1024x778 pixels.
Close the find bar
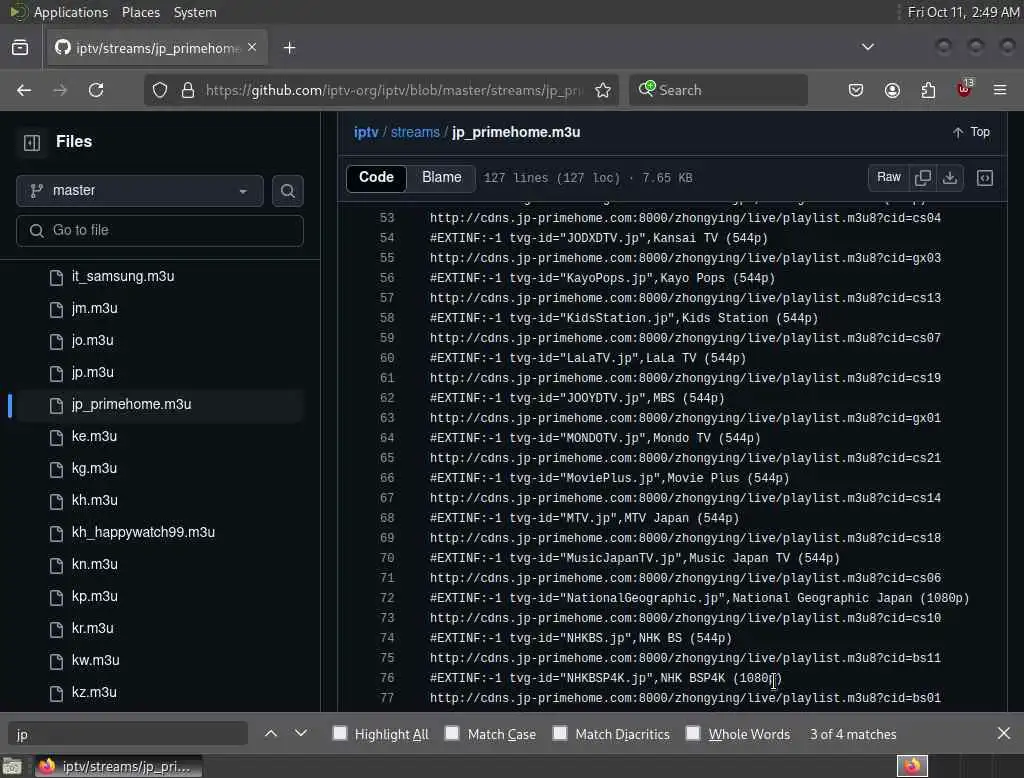1004,734
